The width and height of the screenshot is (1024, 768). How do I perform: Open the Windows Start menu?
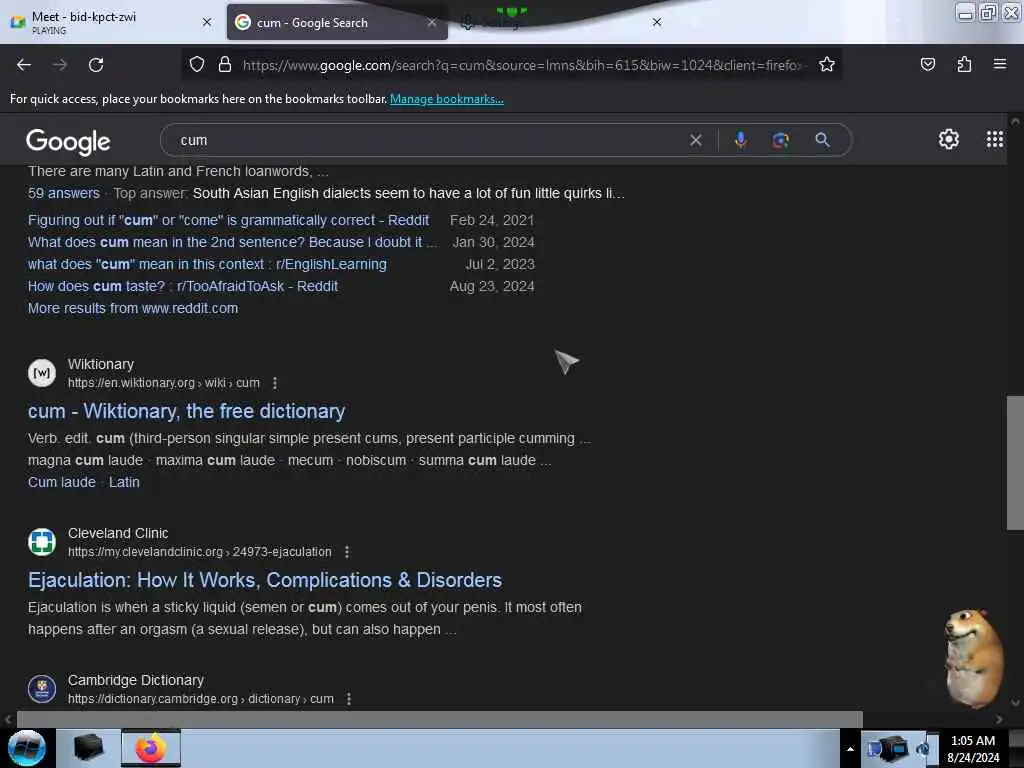coord(27,748)
